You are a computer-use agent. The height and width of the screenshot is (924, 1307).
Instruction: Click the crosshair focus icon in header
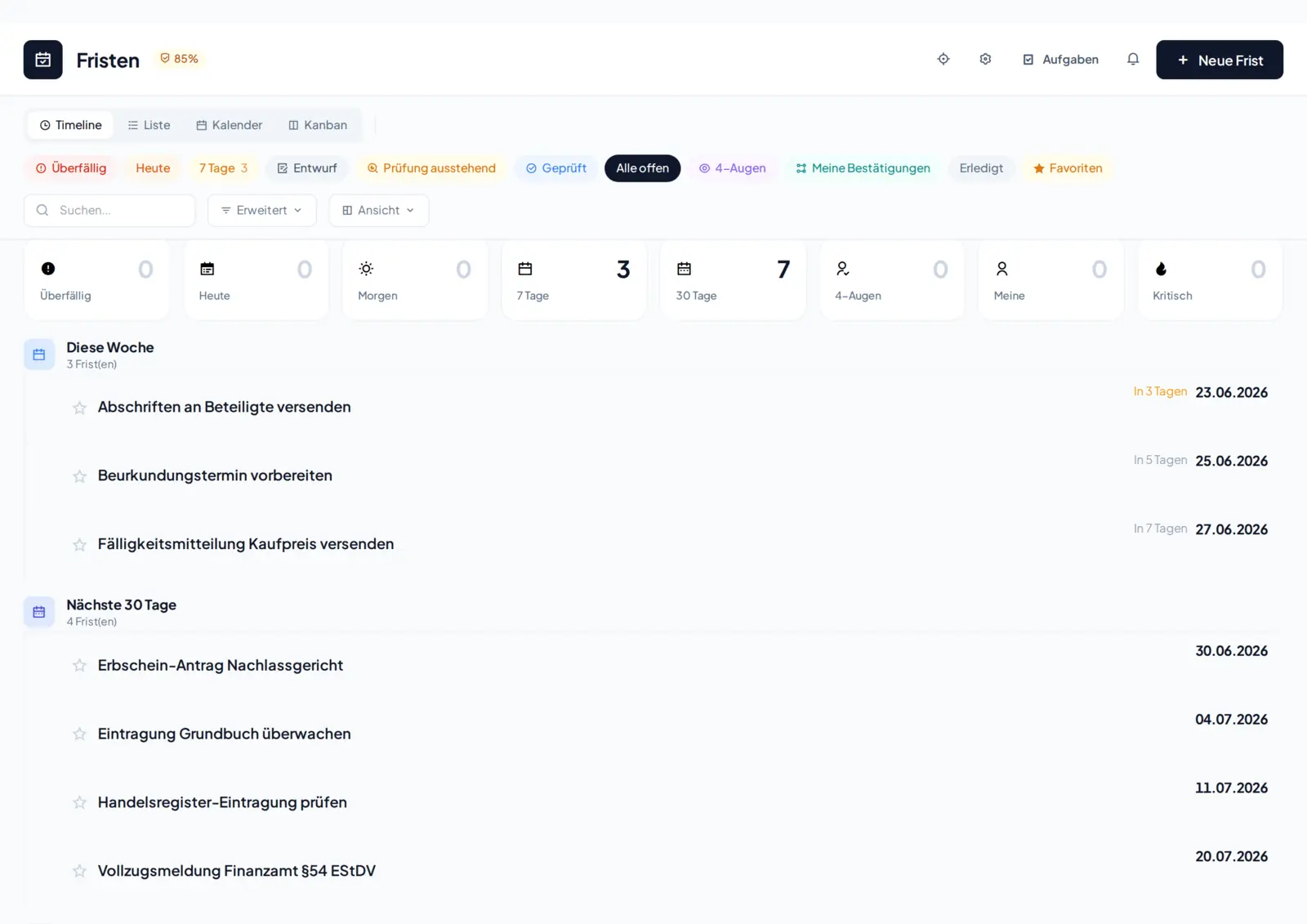tap(943, 59)
